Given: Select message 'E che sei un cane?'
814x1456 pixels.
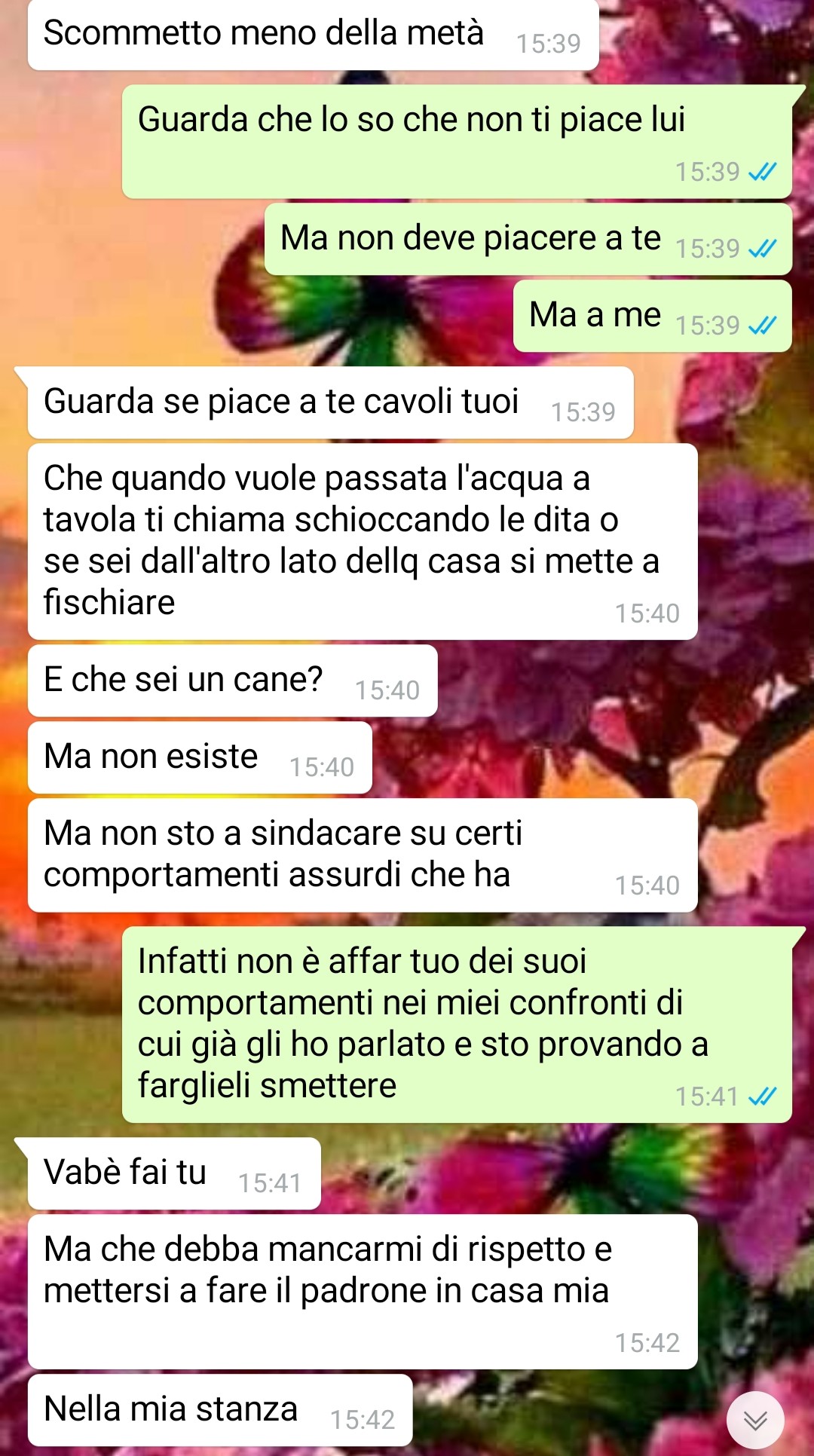Looking at the screenshot, I should (233, 681).
